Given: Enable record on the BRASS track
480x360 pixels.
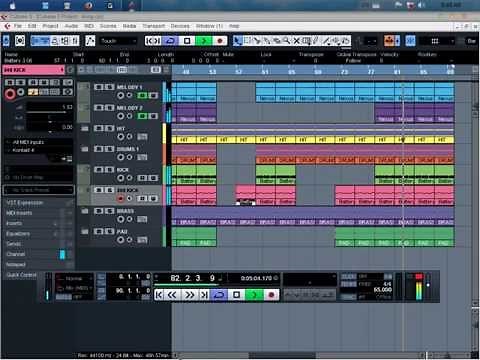Looking at the screenshot, I should tap(121, 219).
